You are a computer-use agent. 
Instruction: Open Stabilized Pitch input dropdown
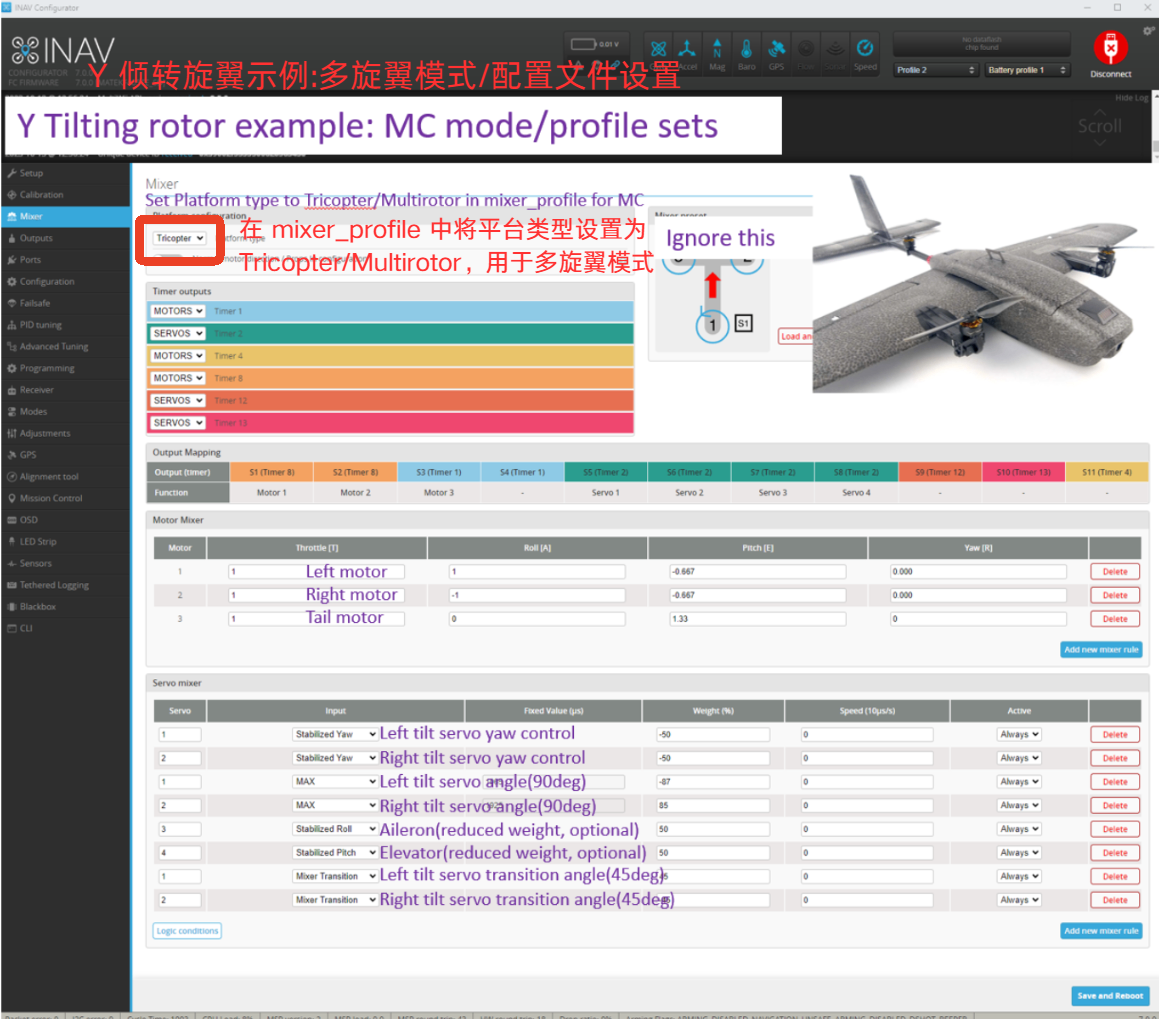point(336,853)
